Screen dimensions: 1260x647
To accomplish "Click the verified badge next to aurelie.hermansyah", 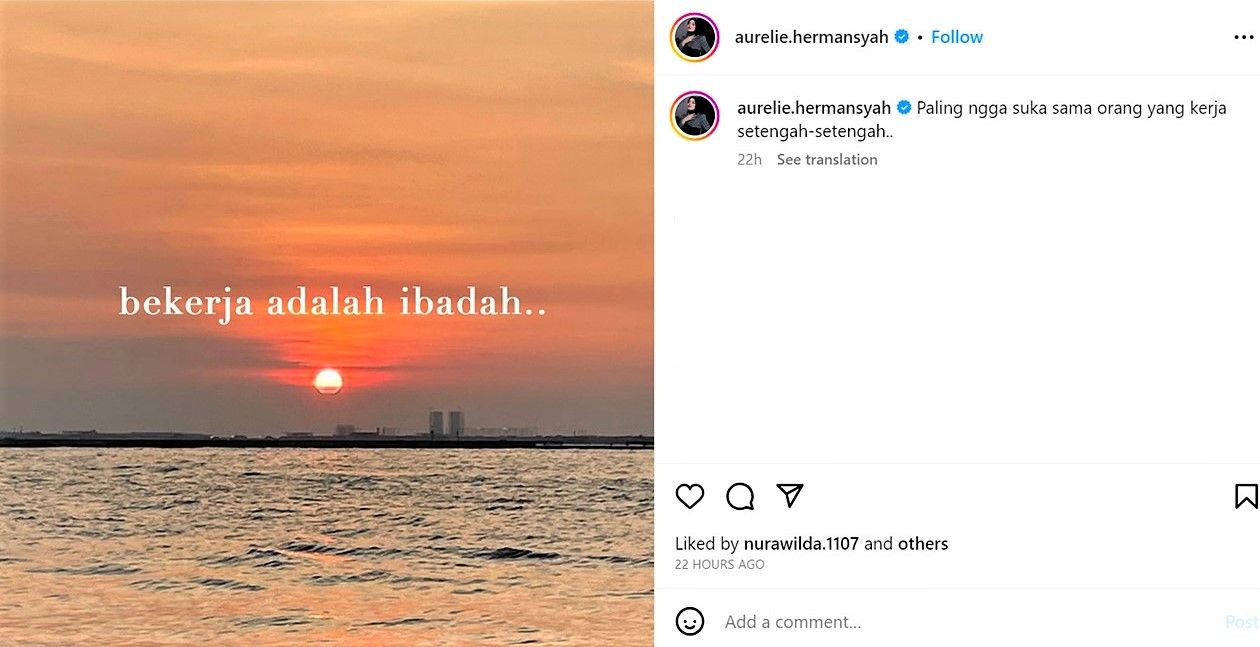I will coord(900,36).
